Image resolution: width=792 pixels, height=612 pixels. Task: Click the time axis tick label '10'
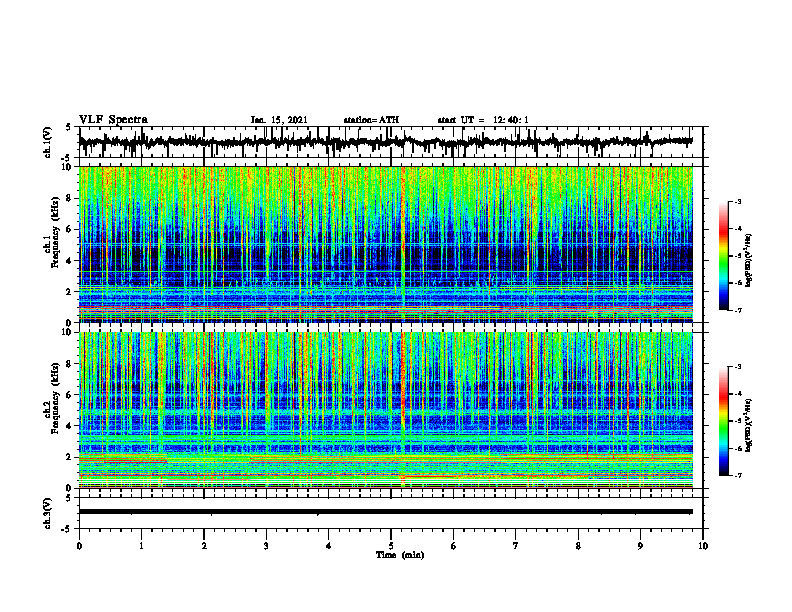[703, 546]
